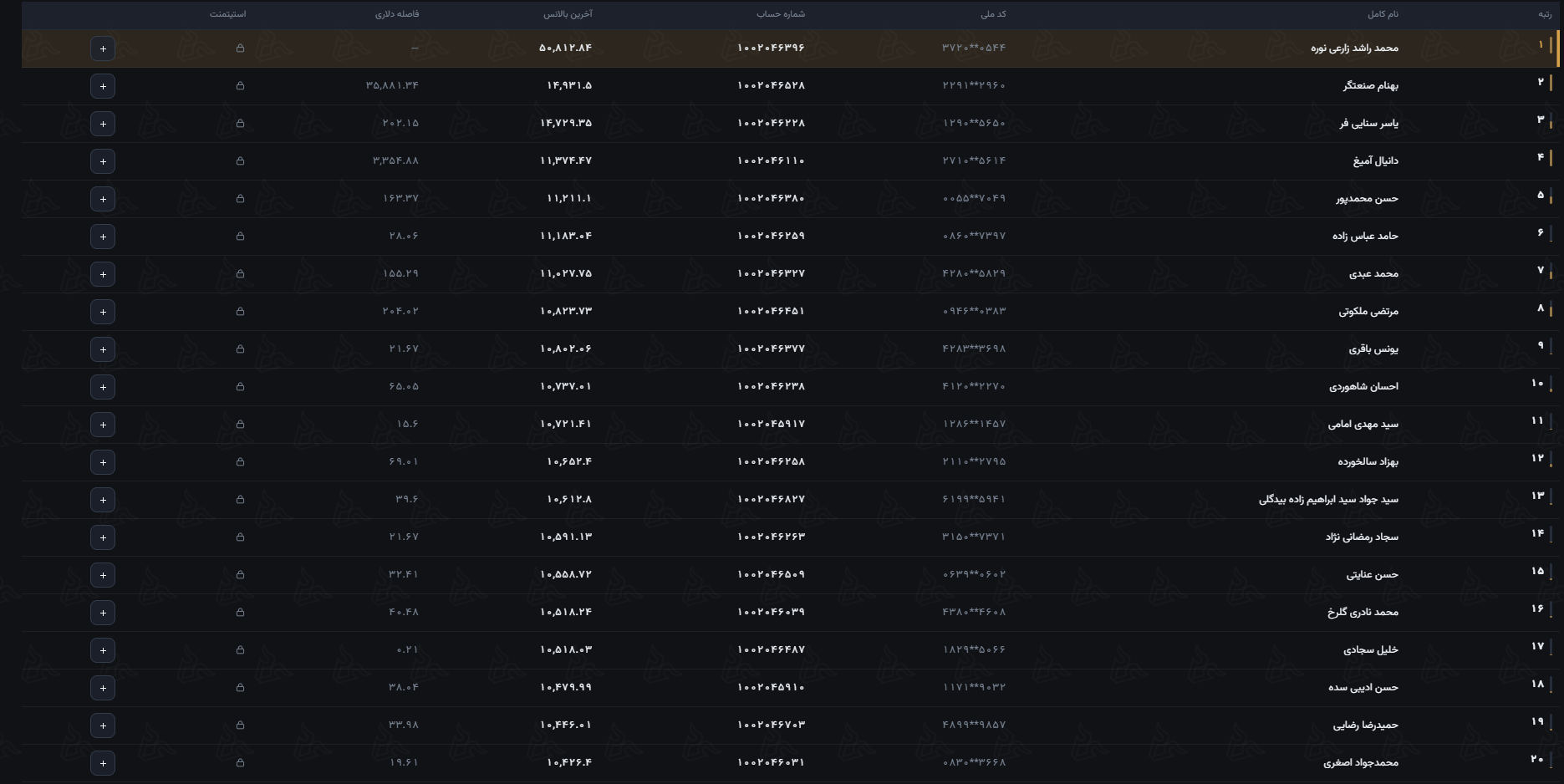Click the statement lock for خلیل سجادی
The image size is (1564, 784).
pos(240,650)
